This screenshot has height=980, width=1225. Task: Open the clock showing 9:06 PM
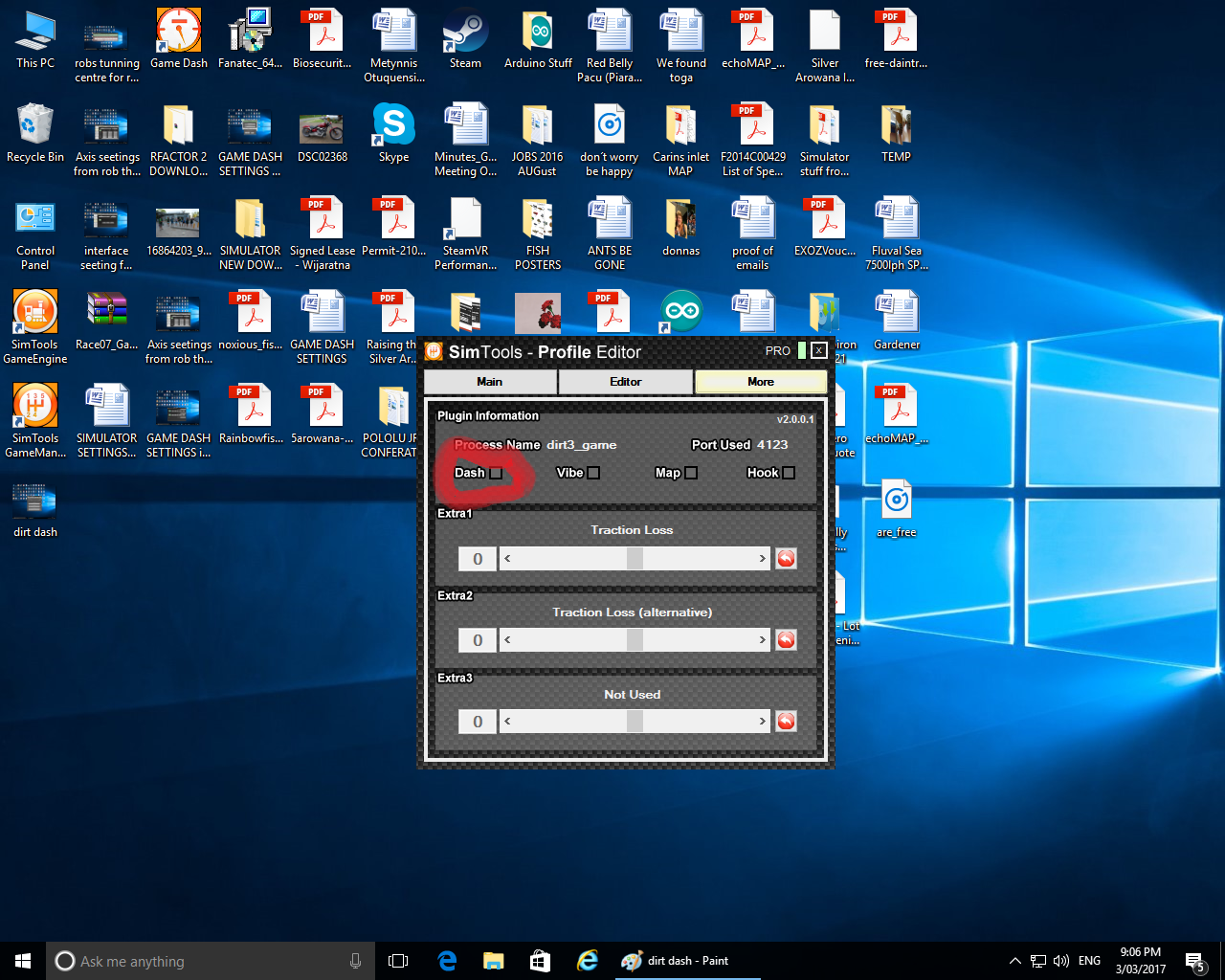point(1141,961)
